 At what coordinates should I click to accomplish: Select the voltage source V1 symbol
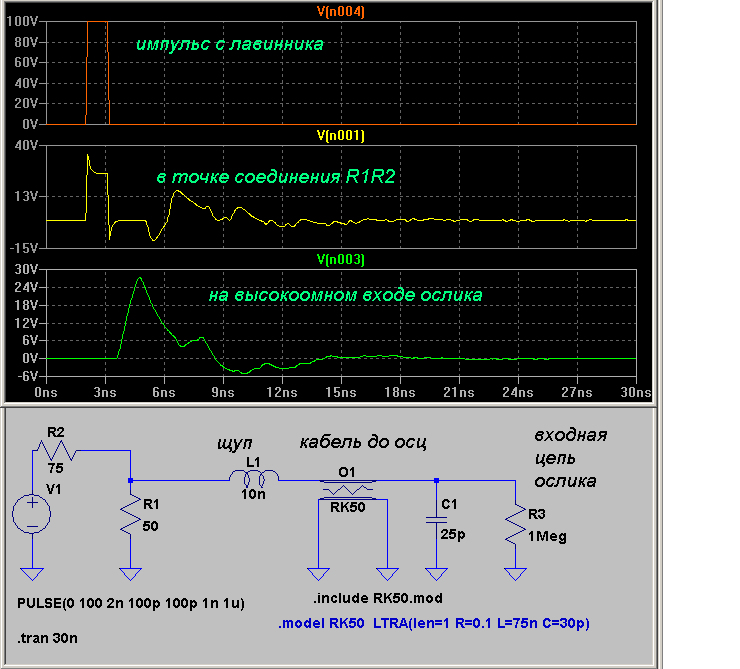click(32, 514)
